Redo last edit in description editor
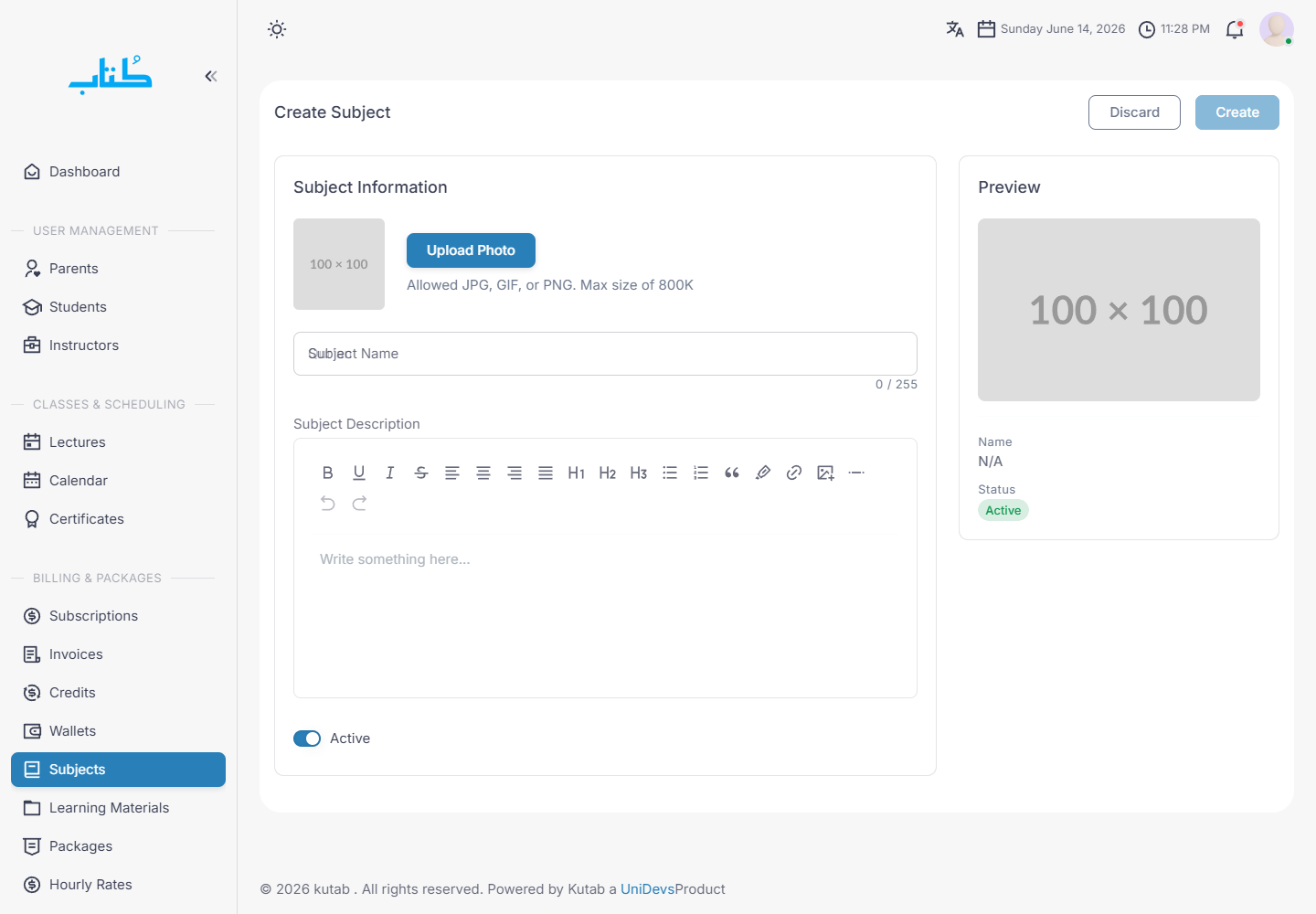This screenshot has width=1316, height=914. tap(359, 504)
